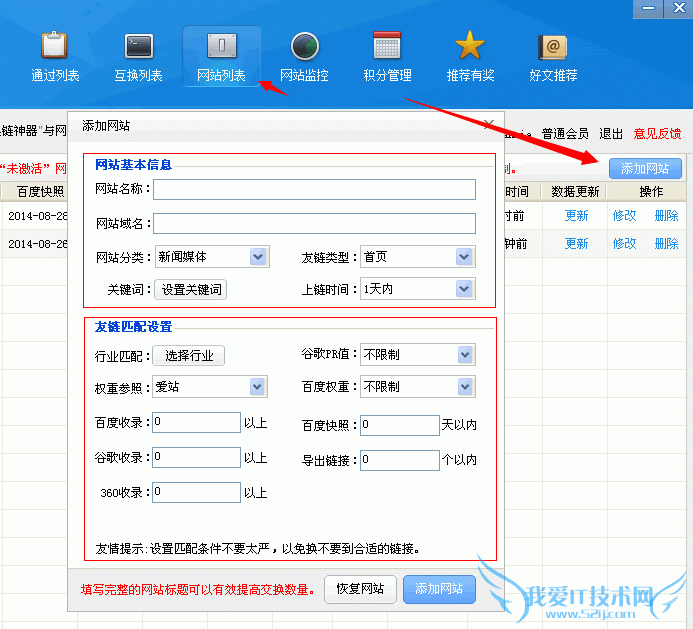Click the 谷歌收录 number field
Viewport: 693px width, 629px height.
[x=196, y=457]
